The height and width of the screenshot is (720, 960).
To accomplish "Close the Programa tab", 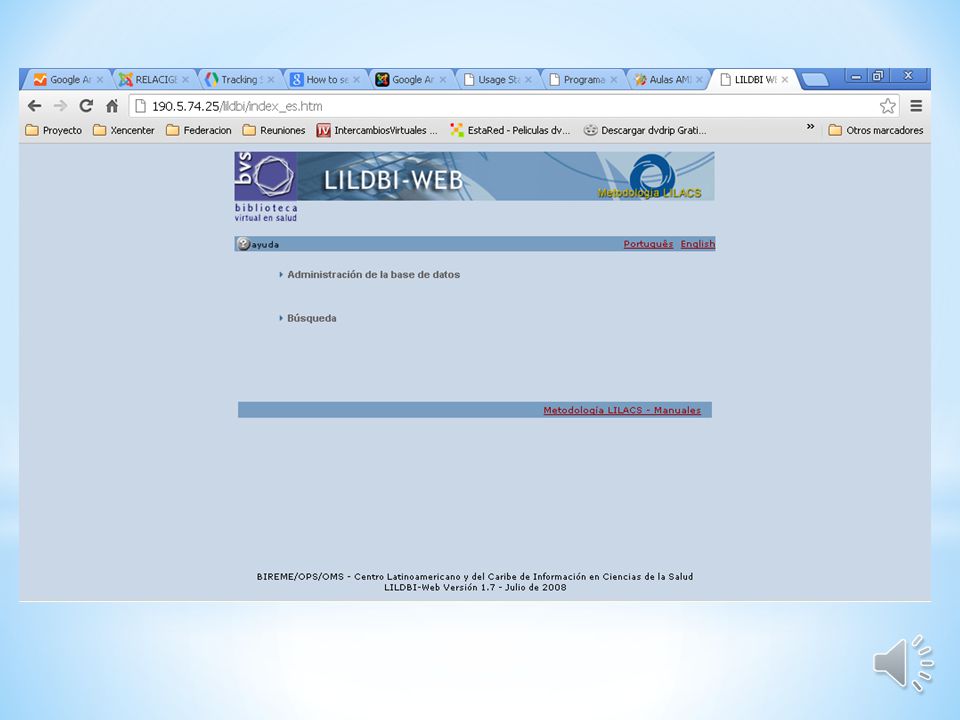I will pyautogui.click(x=613, y=80).
